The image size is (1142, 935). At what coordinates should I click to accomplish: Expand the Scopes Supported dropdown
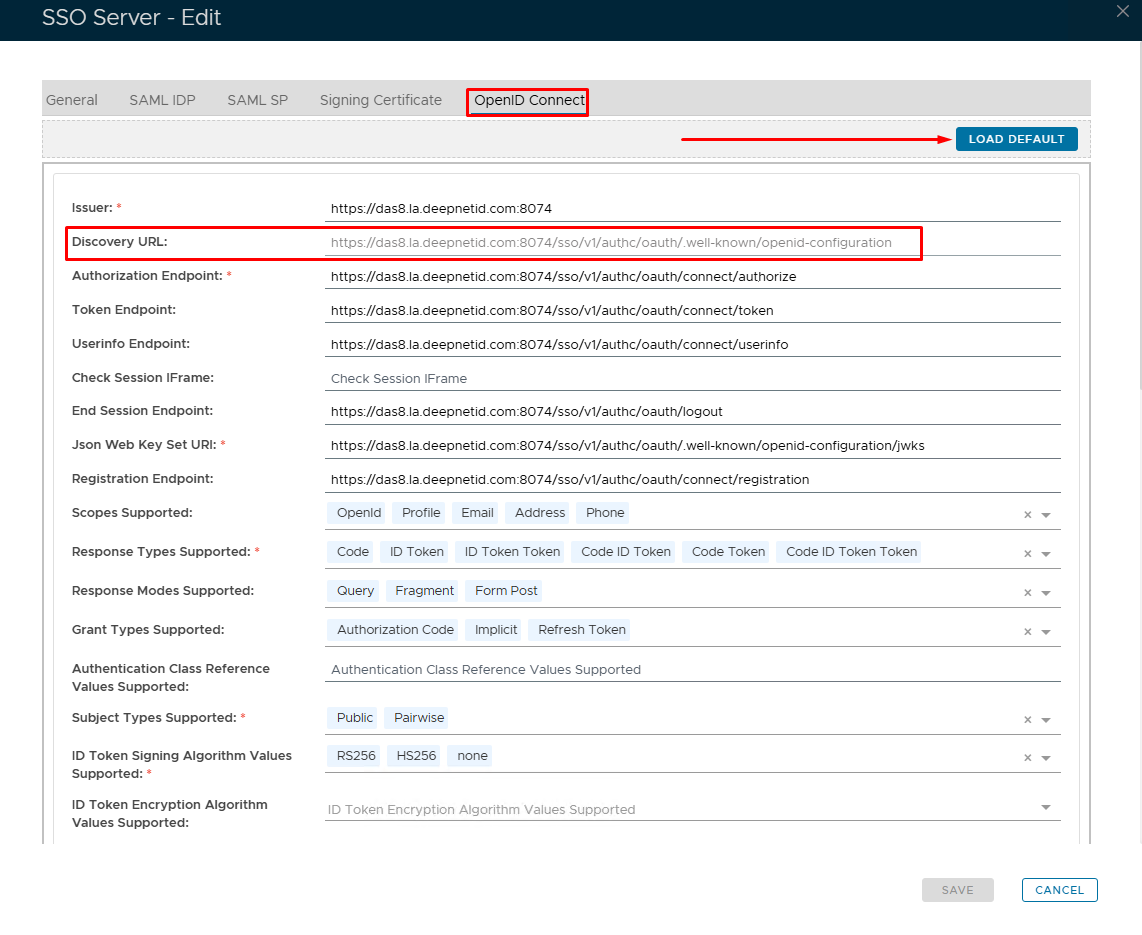[1046, 515]
